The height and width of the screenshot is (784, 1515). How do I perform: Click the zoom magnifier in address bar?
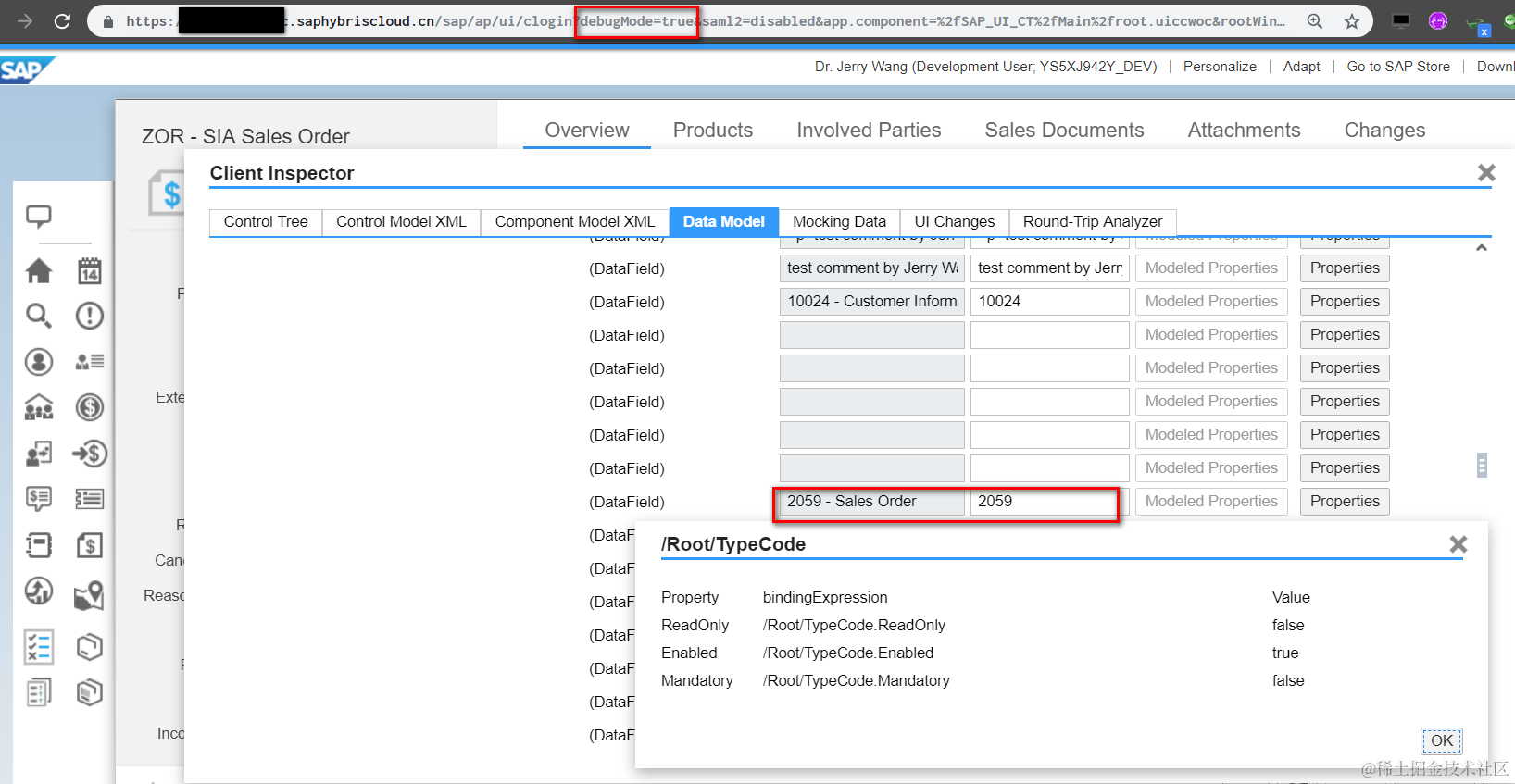[1314, 20]
